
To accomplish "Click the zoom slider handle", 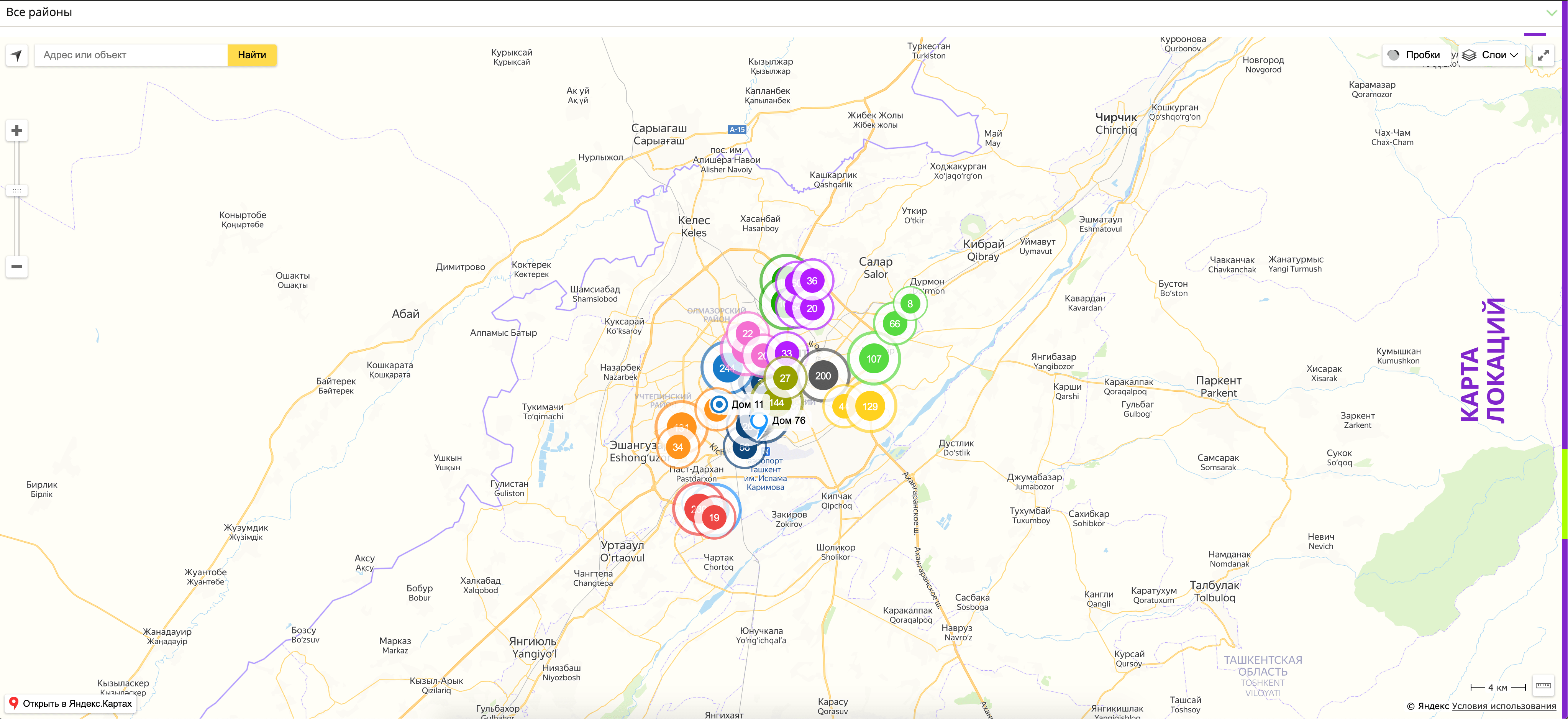I will 17,190.
